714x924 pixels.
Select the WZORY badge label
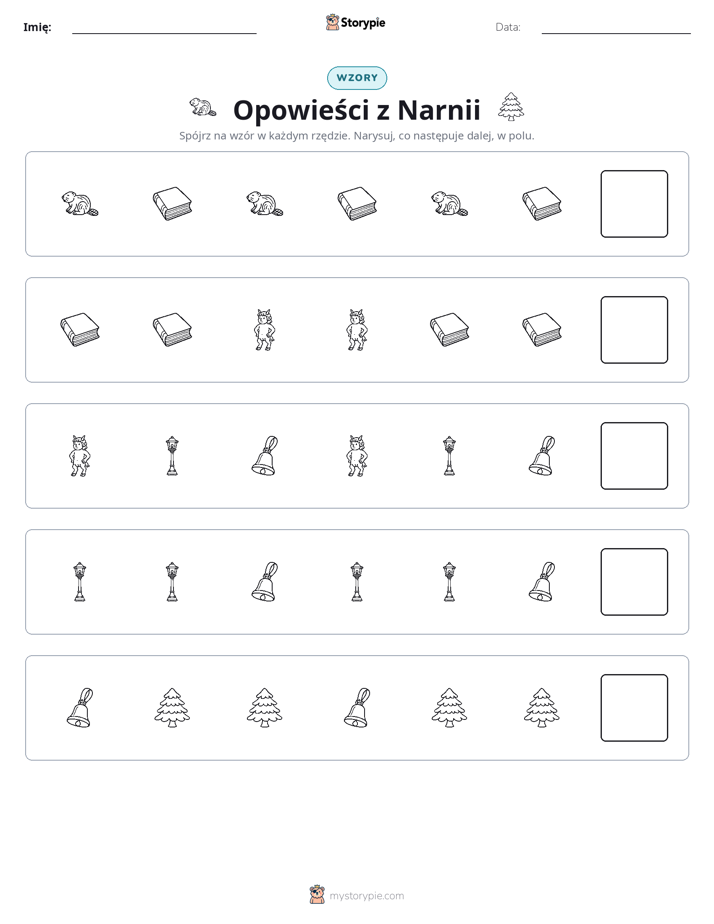pos(357,78)
